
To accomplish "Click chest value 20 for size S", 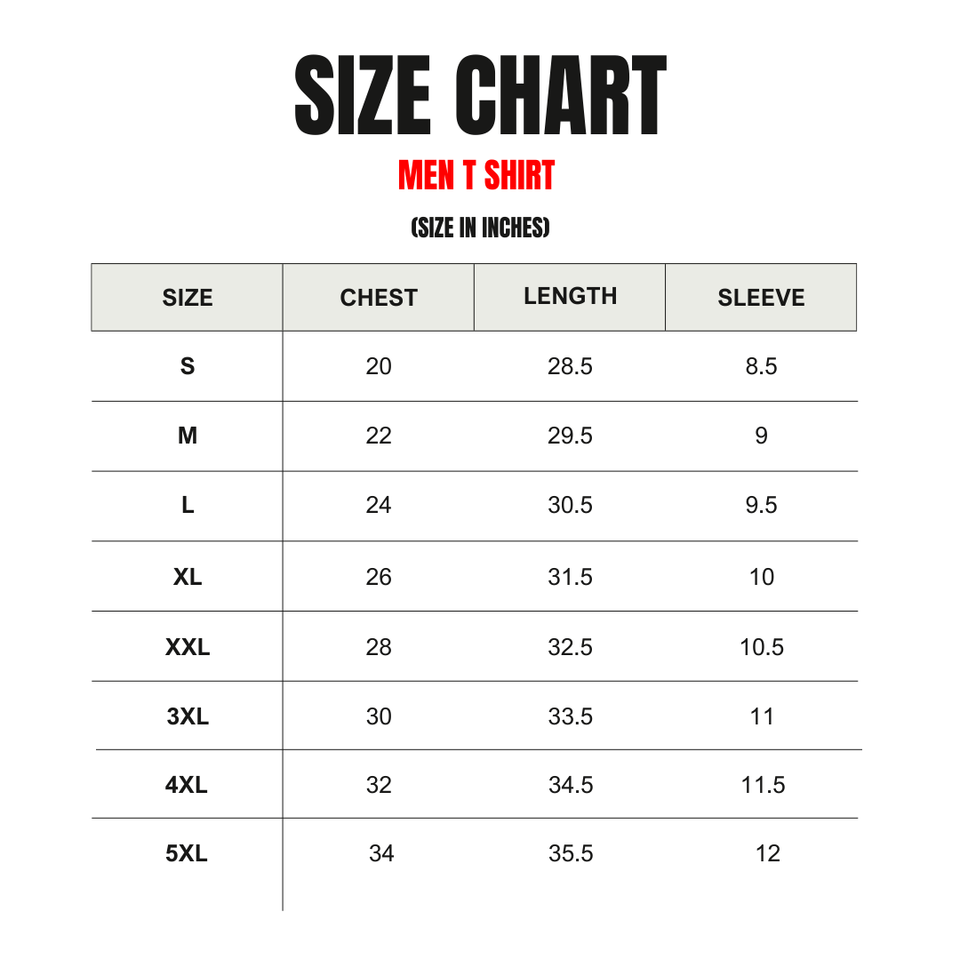I will click(x=379, y=366).
